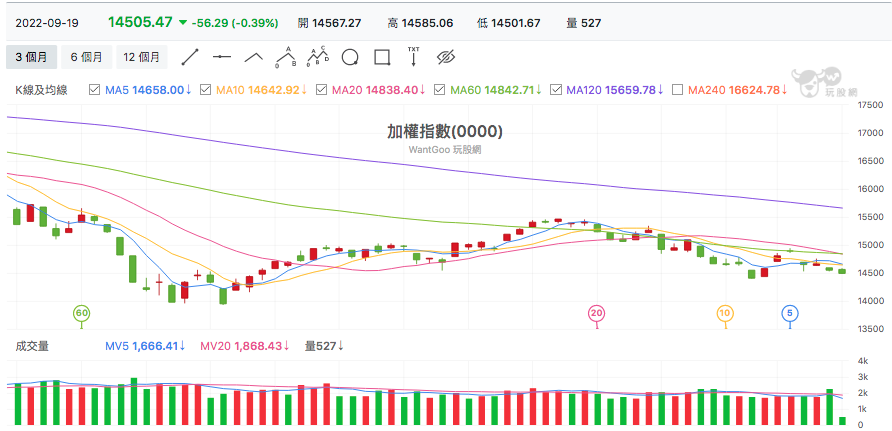The image size is (892, 431).
Task: Select the circle drawing tool
Action: tap(350, 57)
